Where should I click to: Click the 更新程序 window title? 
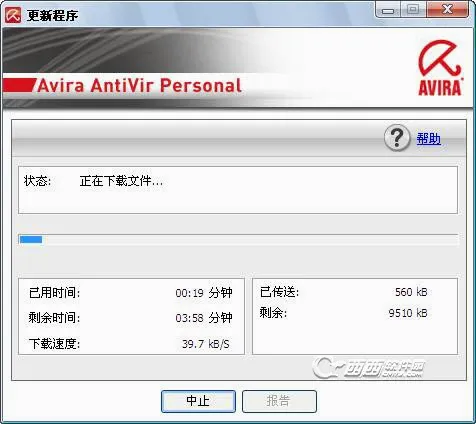(52, 15)
